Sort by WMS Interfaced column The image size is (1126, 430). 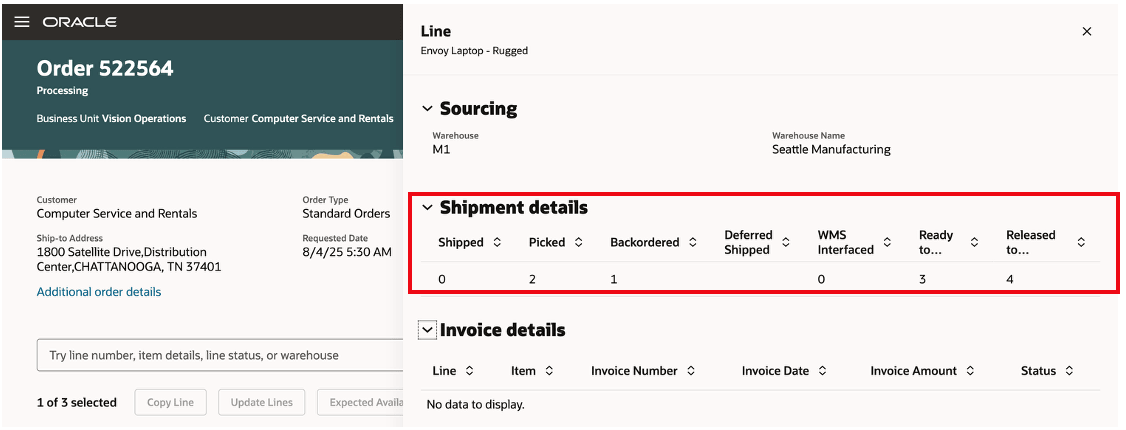point(887,243)
